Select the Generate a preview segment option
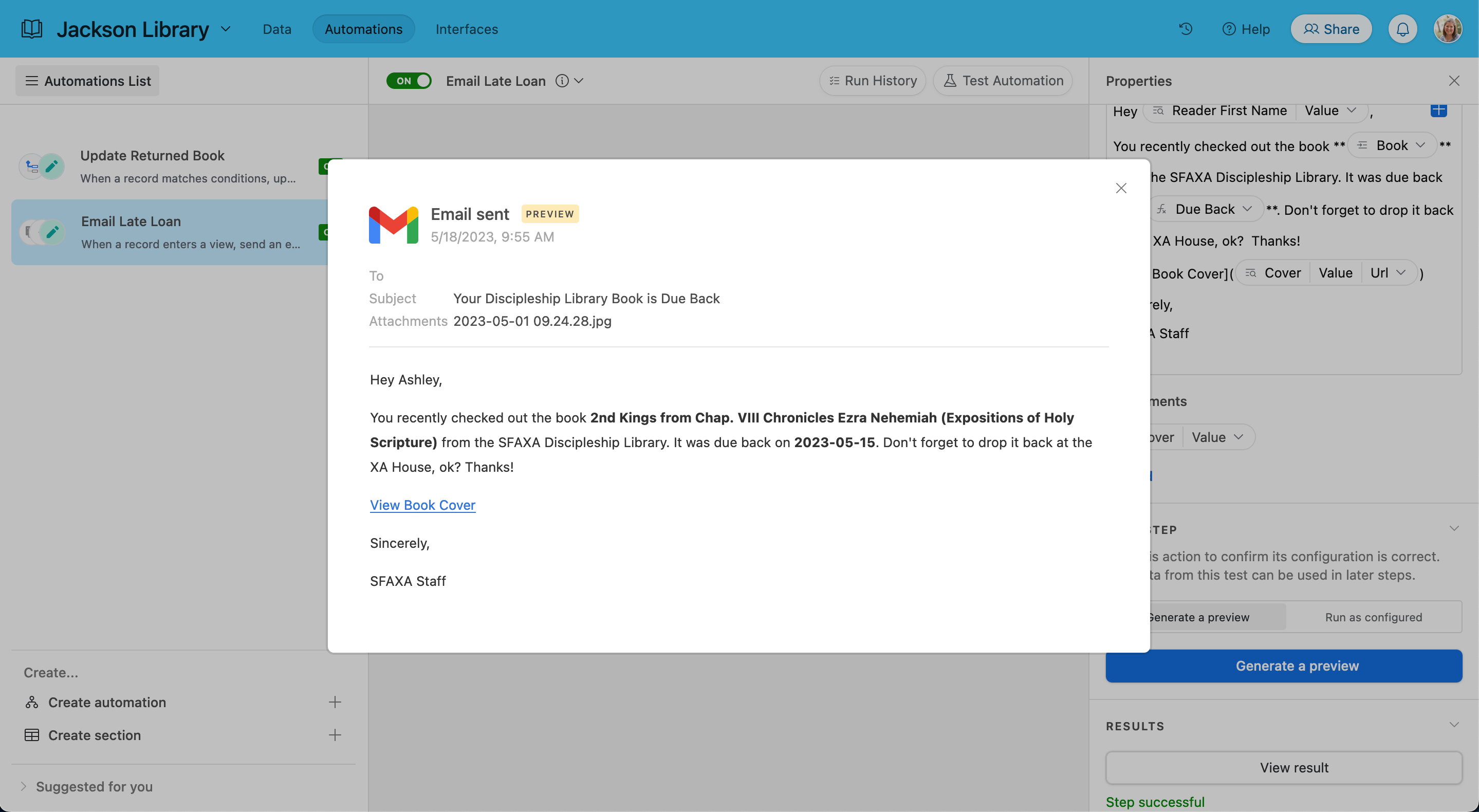Image resolution: width=1479 pixels, height=812 pixels. [x=1199, y=617]
